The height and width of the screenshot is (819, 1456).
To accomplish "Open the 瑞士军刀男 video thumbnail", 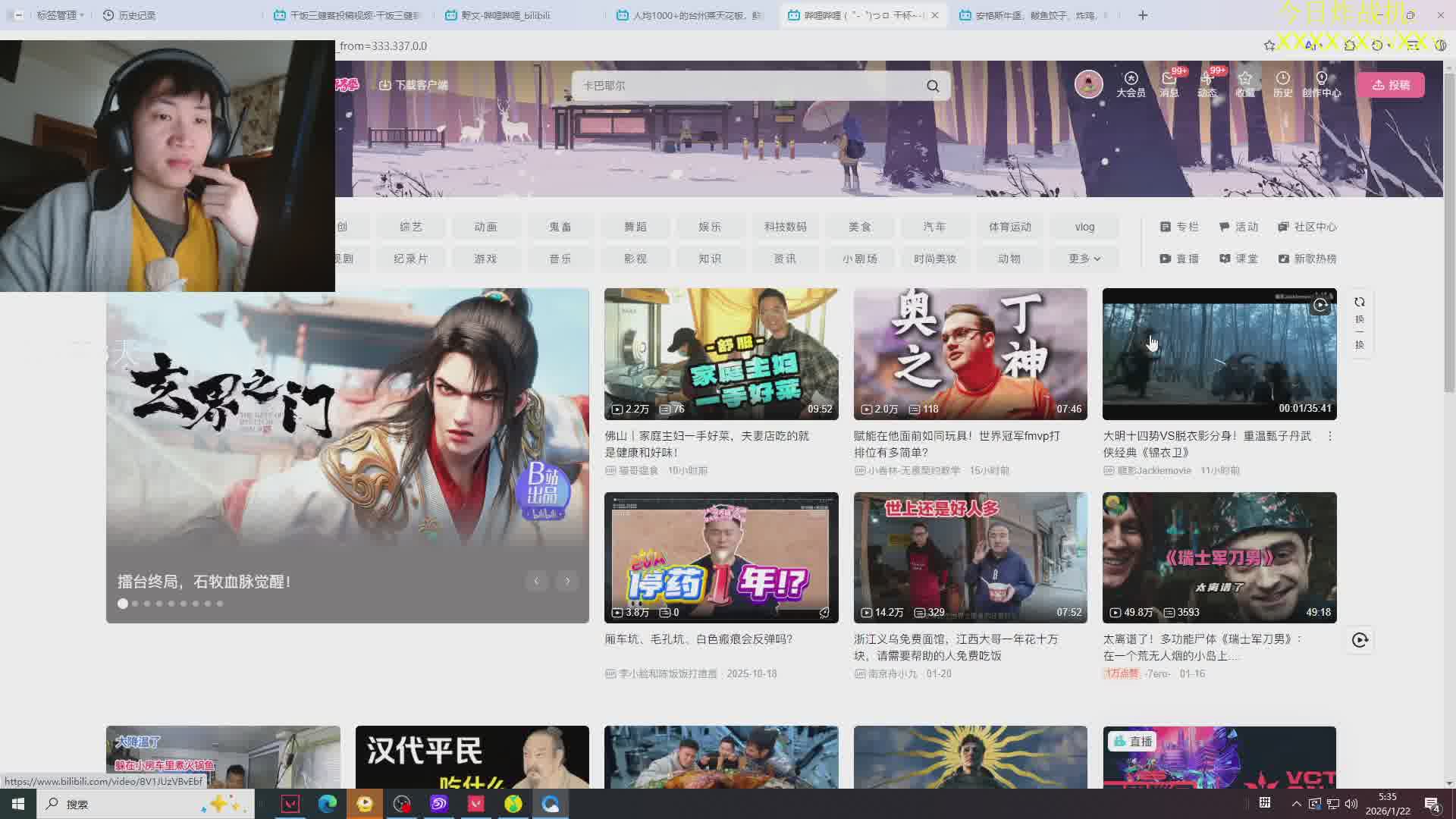I will (1219, 557).
